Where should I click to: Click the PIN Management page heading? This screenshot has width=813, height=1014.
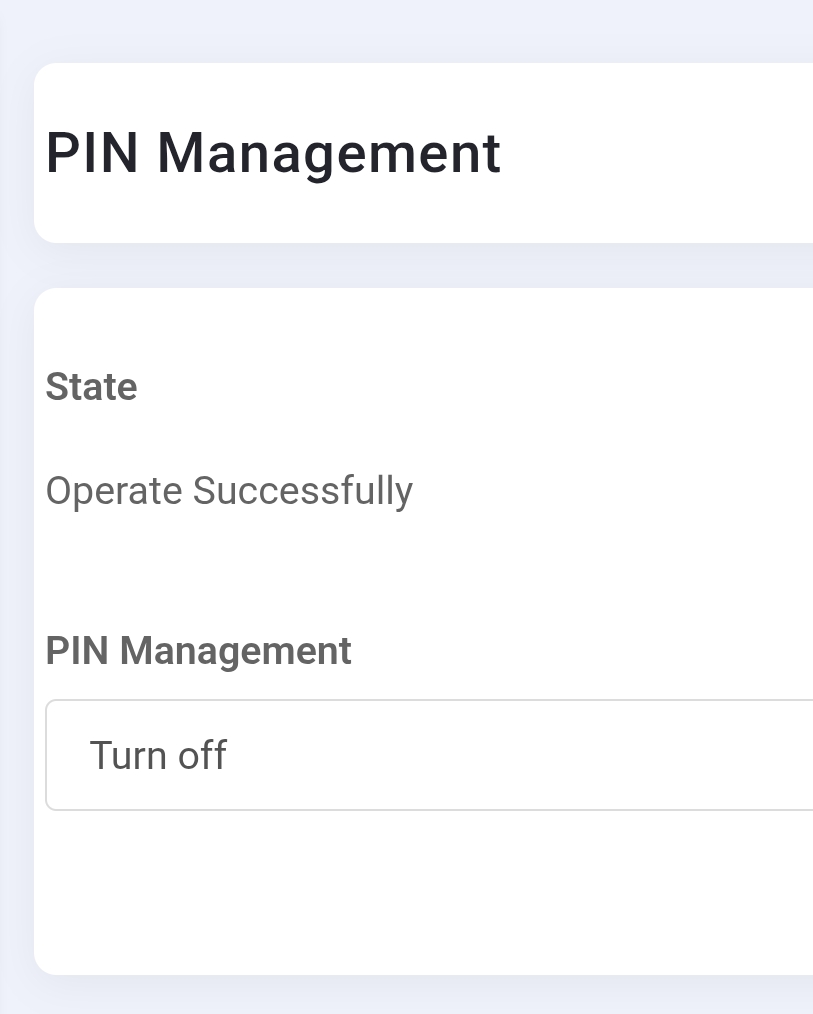273,153
